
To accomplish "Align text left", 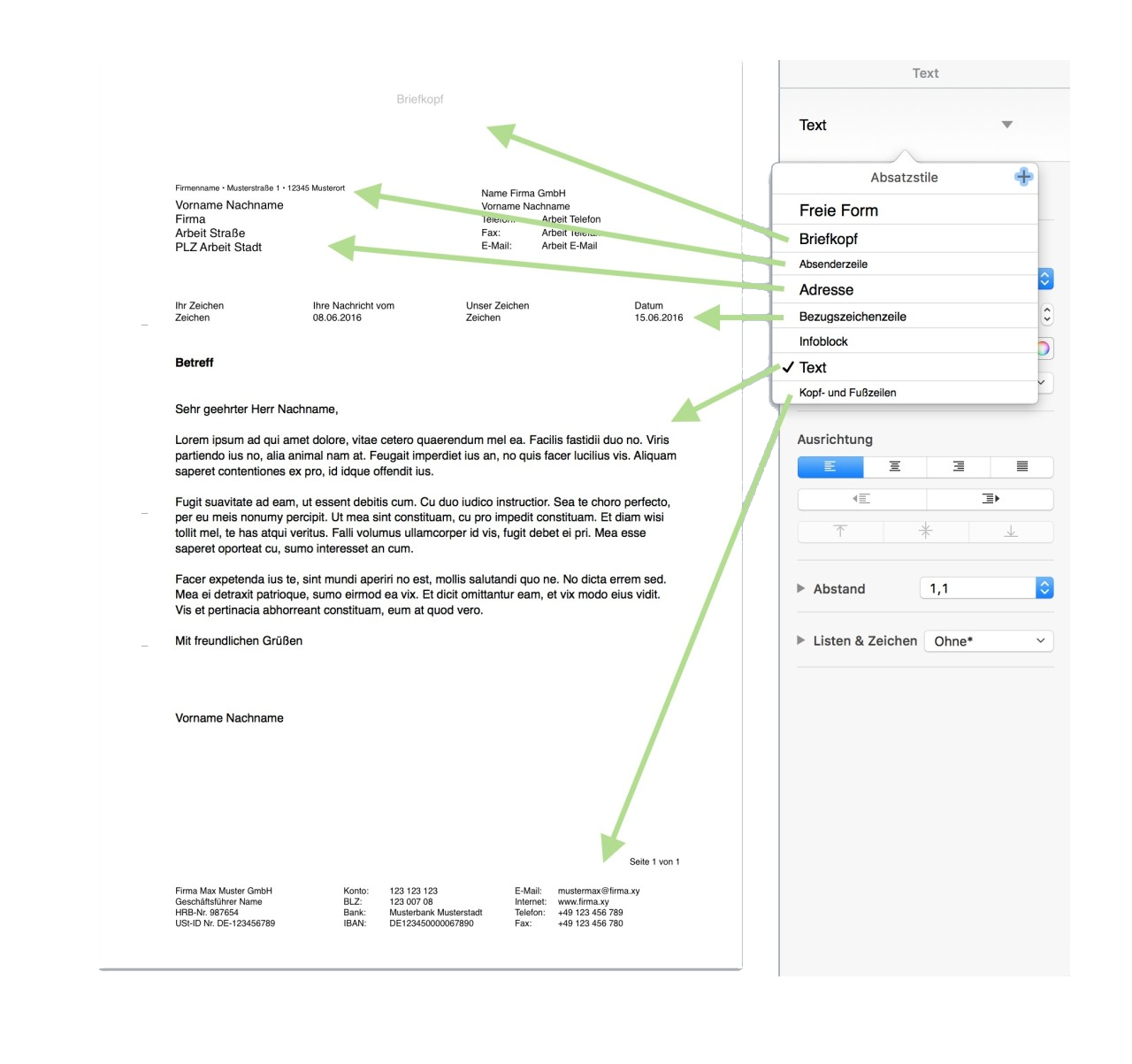I will (x=830, y=467).
